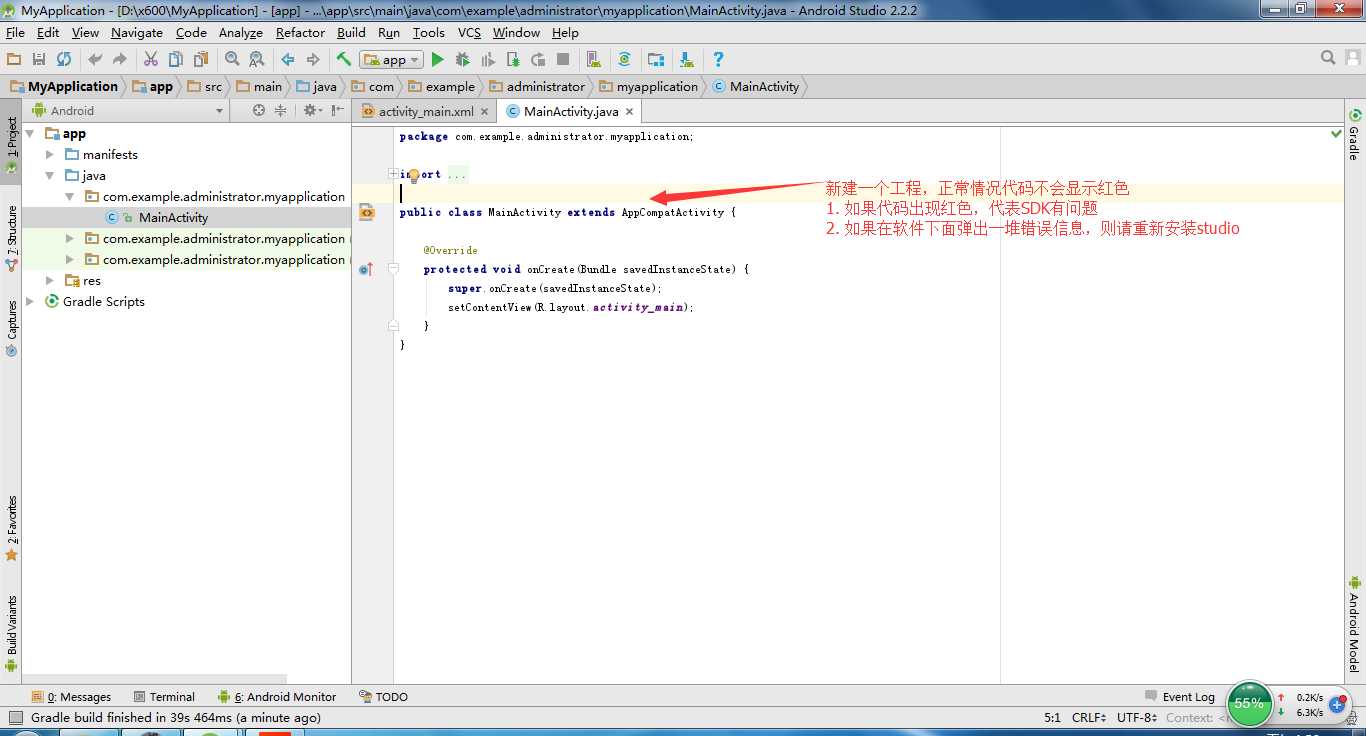Viewport: 1366px width, 736px height.
Task: Sync project with Gradle files icon
Action: pos(624,60)
